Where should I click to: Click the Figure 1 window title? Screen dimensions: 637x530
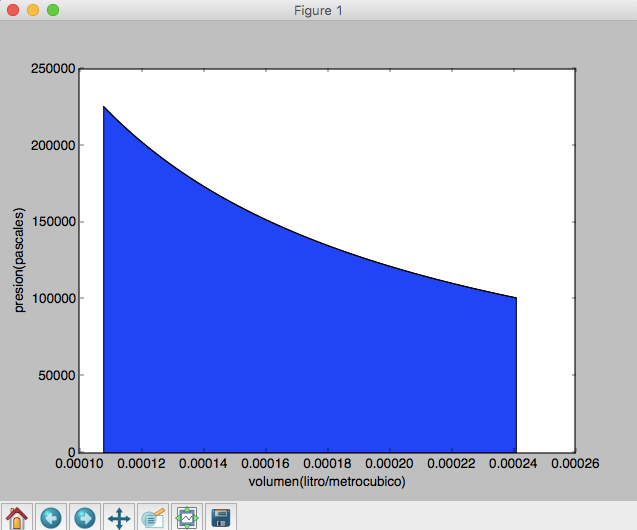pyautogui.click(x=318, y=11)
